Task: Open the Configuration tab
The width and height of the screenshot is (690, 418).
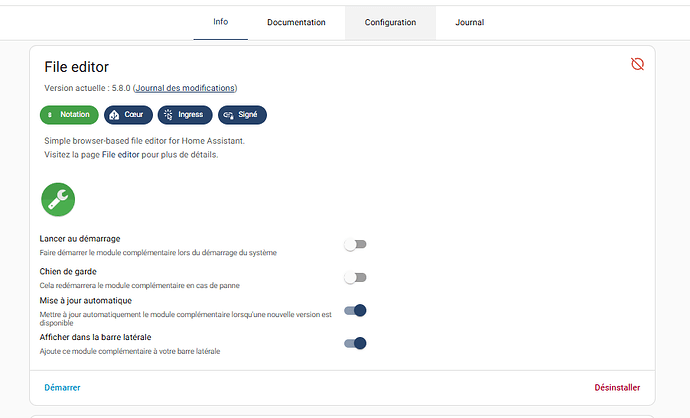Action: [390, 22]
